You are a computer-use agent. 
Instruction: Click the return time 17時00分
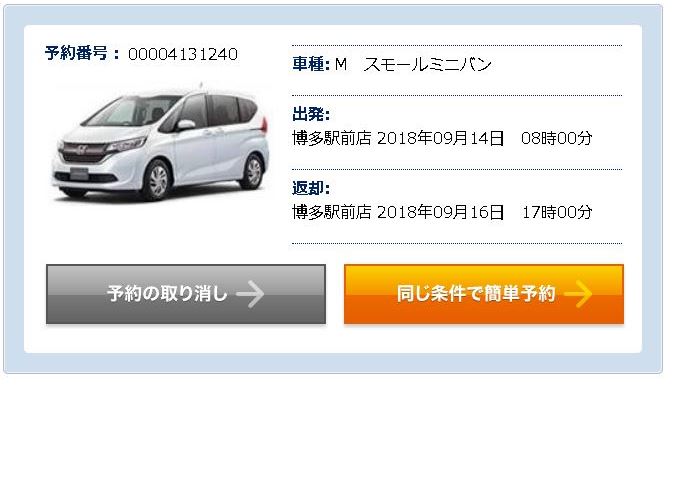click(557, 212)
